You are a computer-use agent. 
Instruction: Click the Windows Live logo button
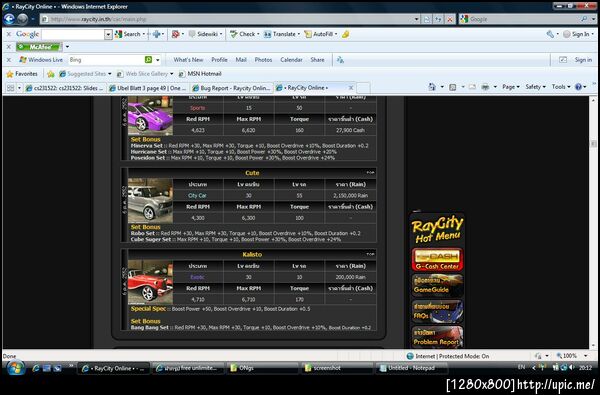click(x=41, y=60)
